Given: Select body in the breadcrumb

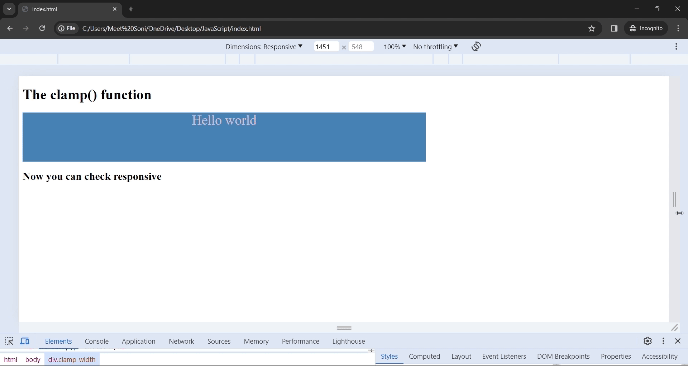Looking at the screenshot, I should pyautogui.click(x=33, y=359).
